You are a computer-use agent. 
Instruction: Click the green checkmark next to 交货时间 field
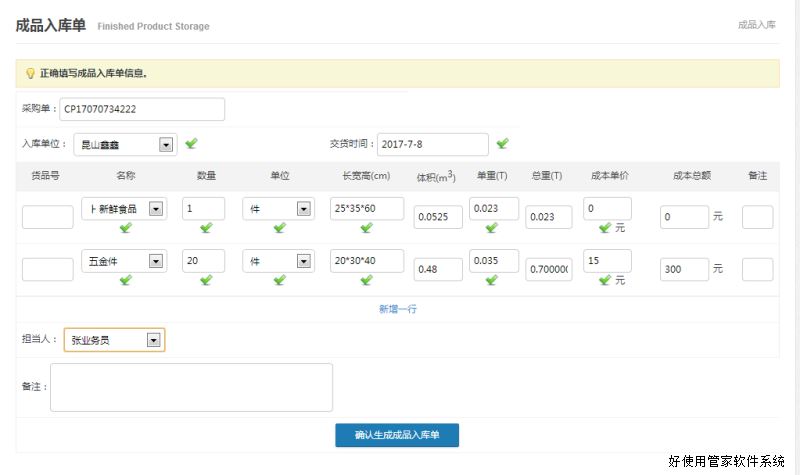click(502, 144)
